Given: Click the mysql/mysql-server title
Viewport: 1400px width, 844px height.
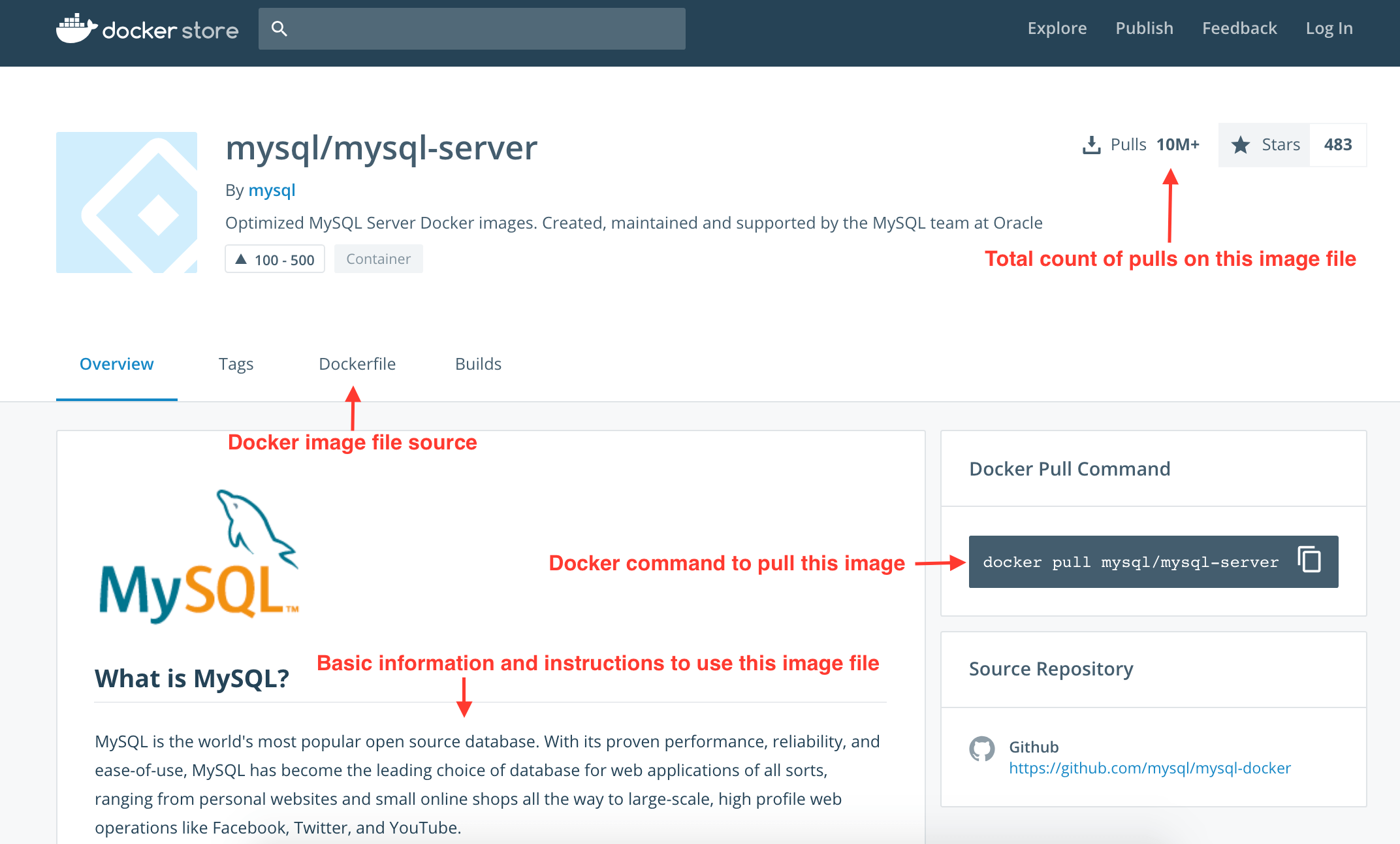Looking at the screenshot, I should tap(381, 148).
